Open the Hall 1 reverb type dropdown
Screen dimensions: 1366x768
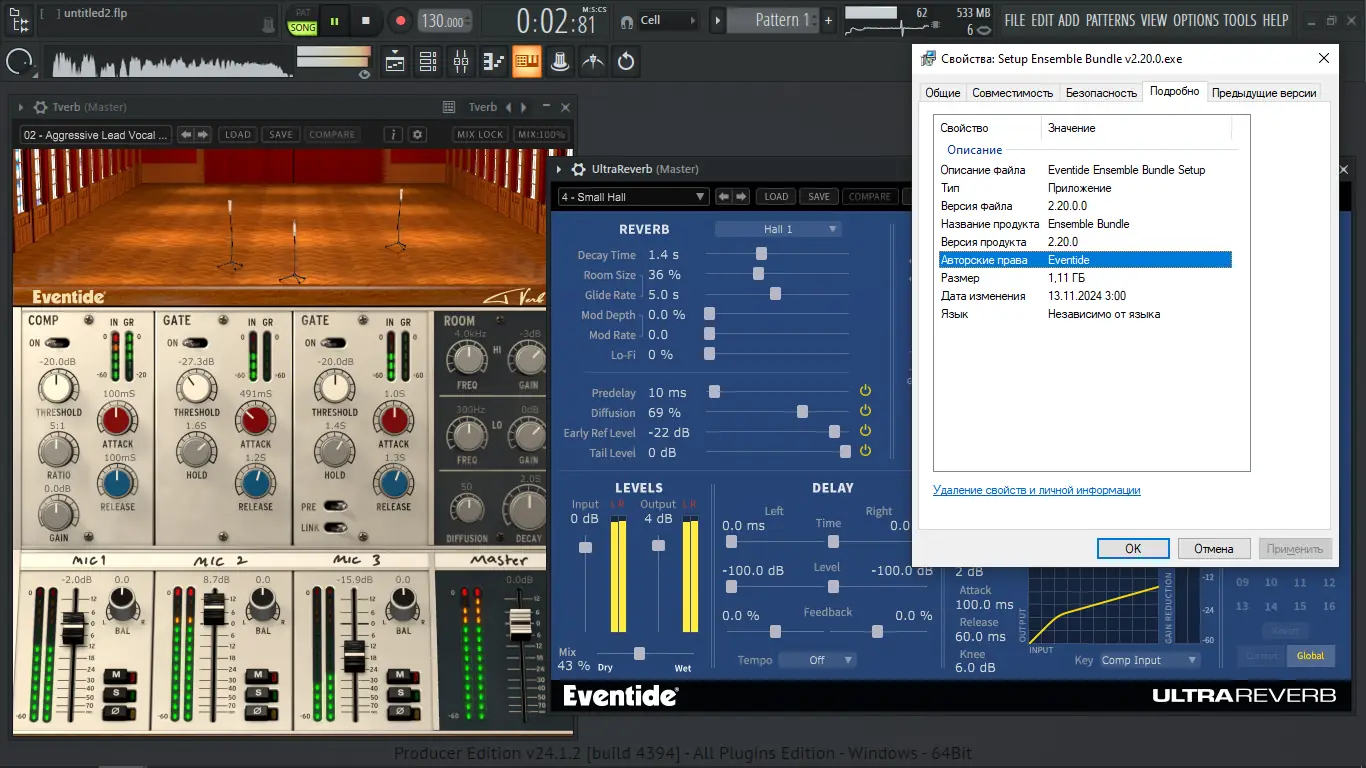[778, 229]
